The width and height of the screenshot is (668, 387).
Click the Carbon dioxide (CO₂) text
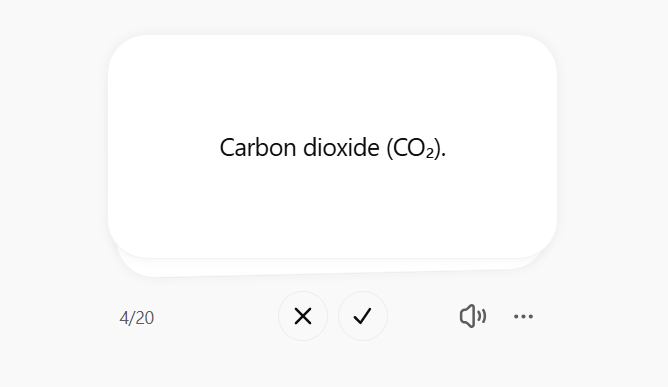click(x=333, y=148)
